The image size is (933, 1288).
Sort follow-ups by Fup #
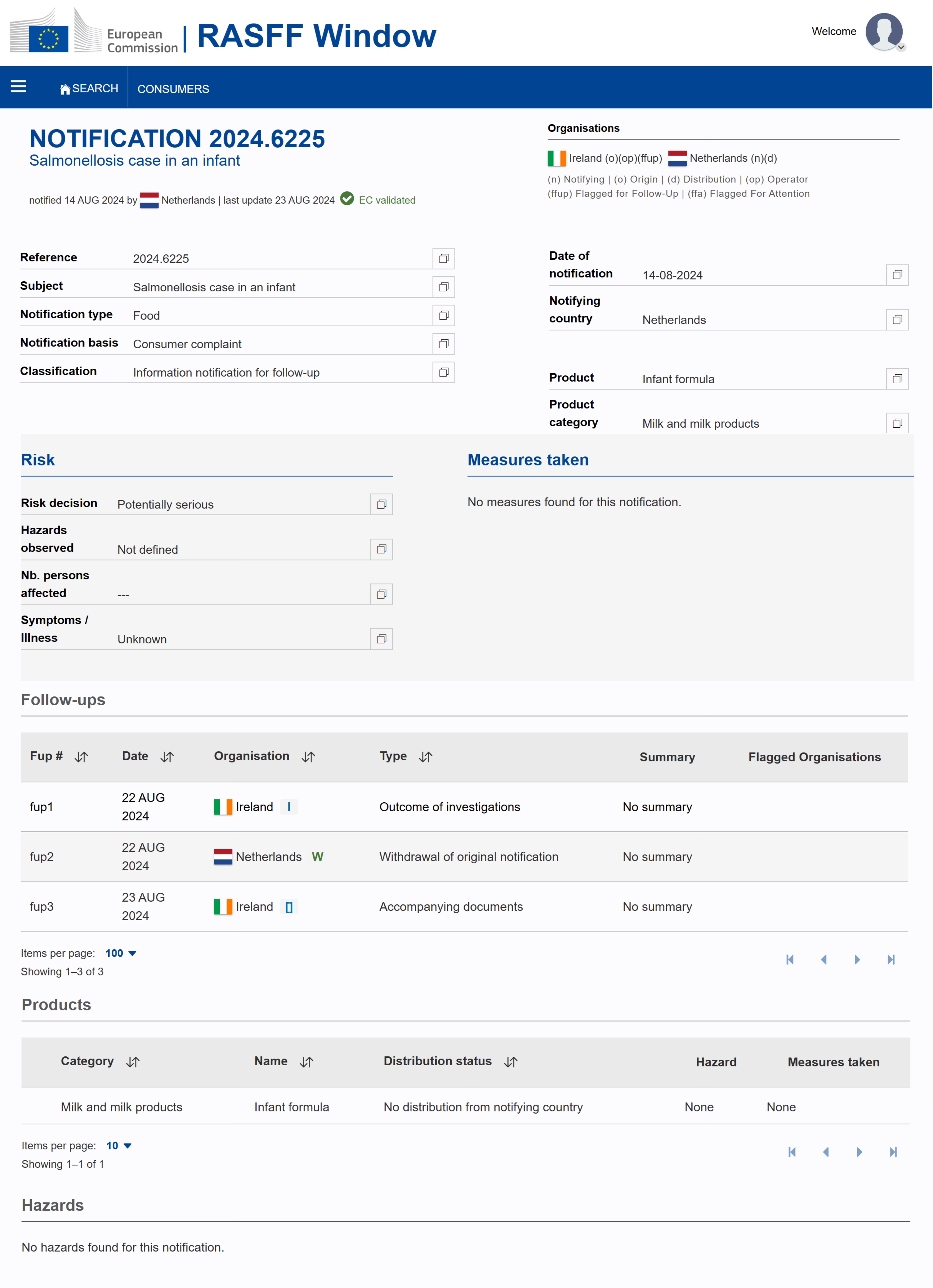pyautogui.click(x=81, y=757)
